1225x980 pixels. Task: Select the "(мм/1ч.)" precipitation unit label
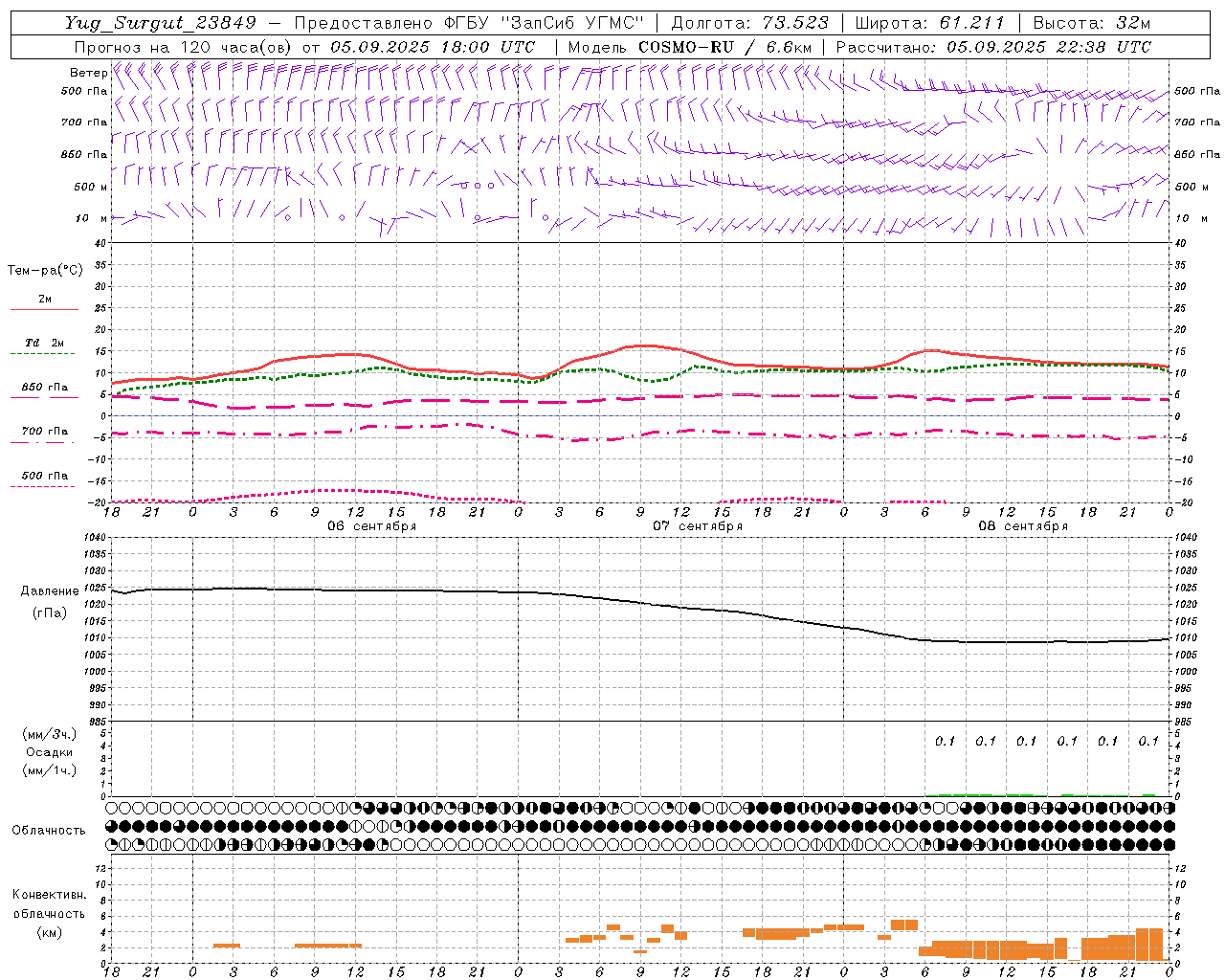click(50, 770)
